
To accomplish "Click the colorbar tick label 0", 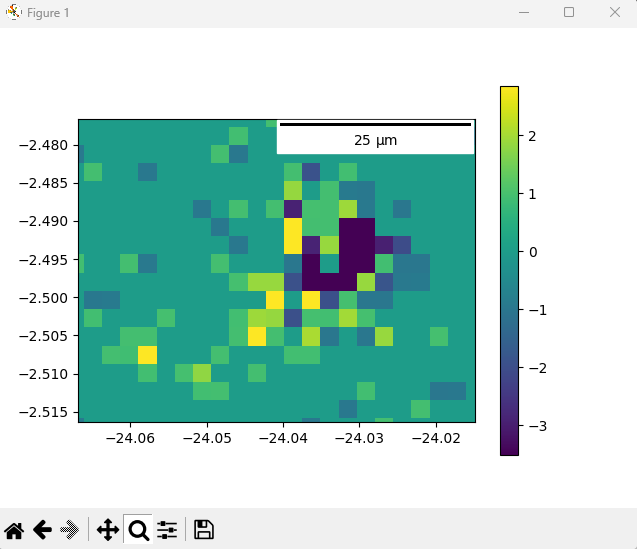I will 534,252.
